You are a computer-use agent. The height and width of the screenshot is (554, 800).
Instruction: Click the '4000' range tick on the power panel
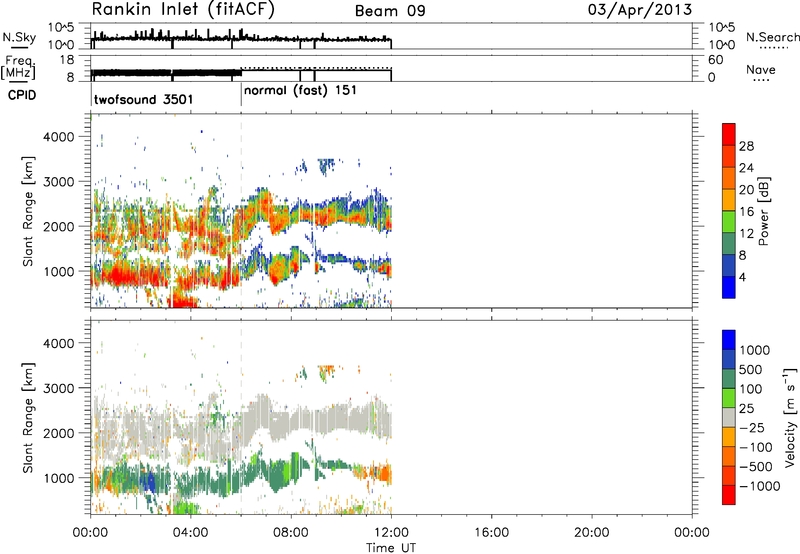[58, 137]
